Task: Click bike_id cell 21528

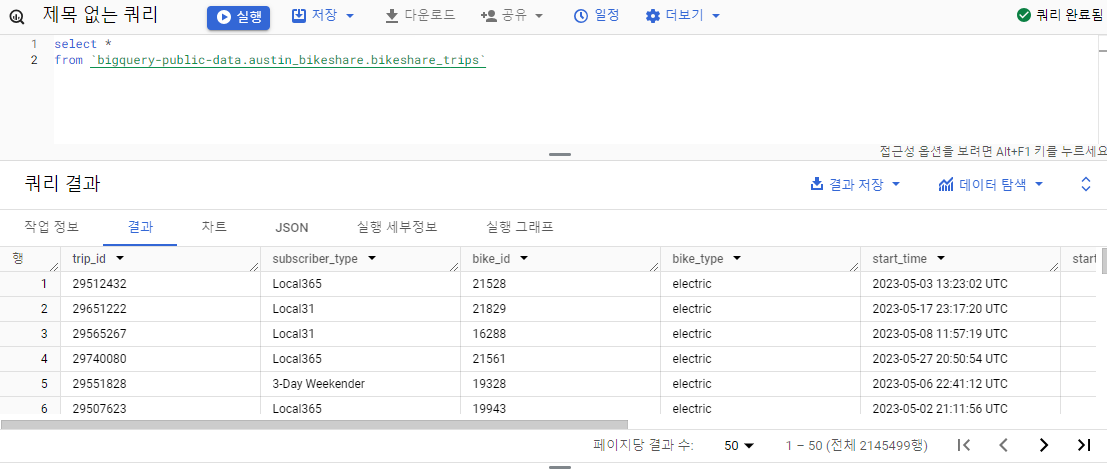Action: click(x=489, y=284)
